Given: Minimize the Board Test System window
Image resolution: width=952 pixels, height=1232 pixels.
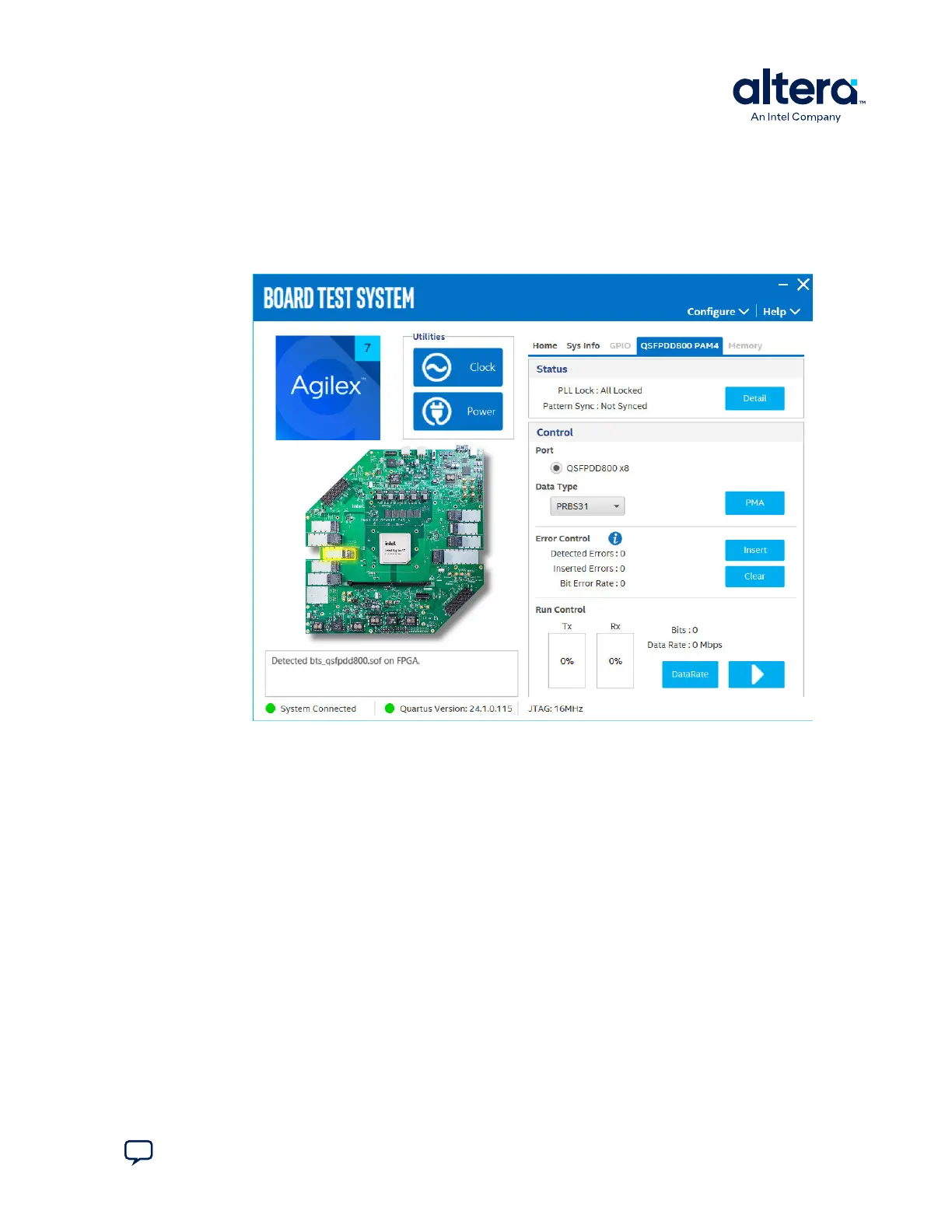Looking at the screenshot, I should tap(783, 285).
